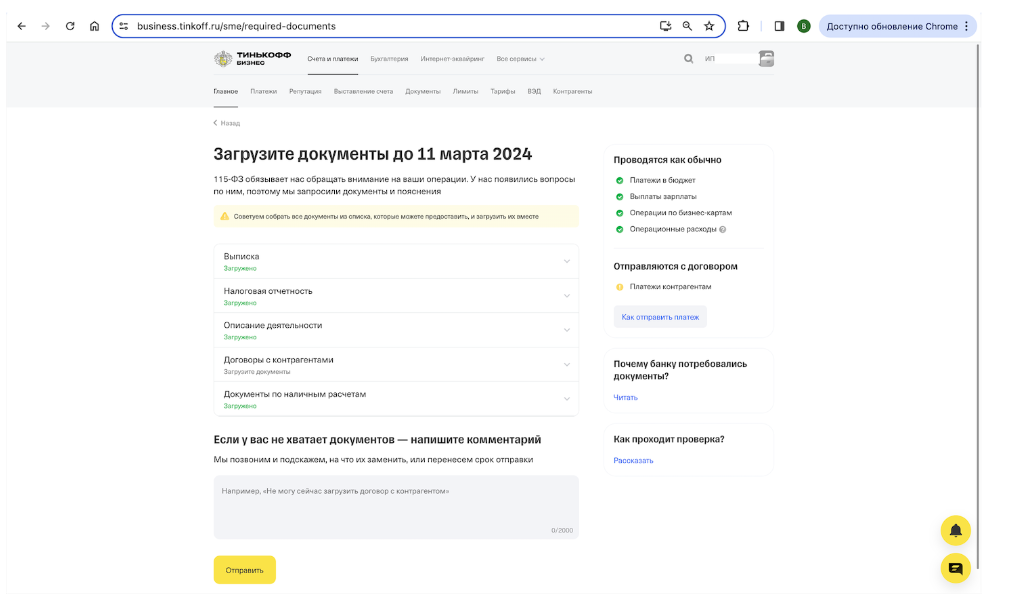Image resolution: width=1009 pixels, height=613 pixels.
Task: Click the Отправить submit button
Action: coord(245,570)
